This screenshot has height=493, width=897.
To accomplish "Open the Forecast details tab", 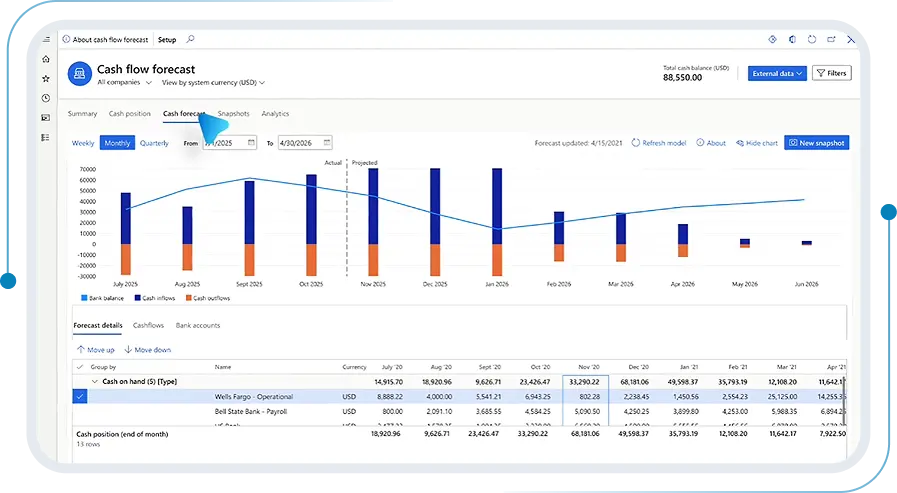I will tap(98, 325).
